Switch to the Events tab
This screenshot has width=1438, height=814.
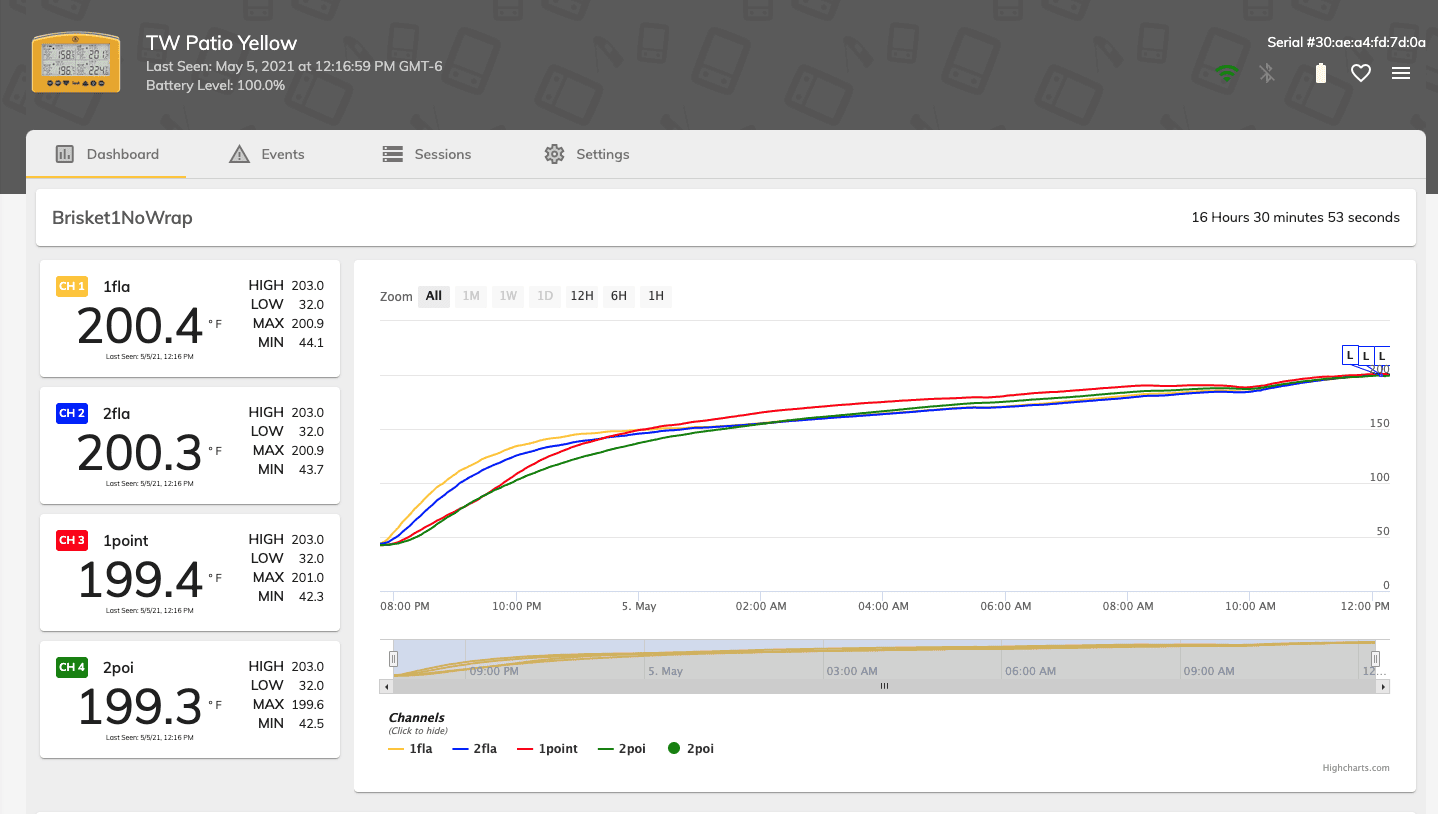pyautogui.click(x=267, y=155)
